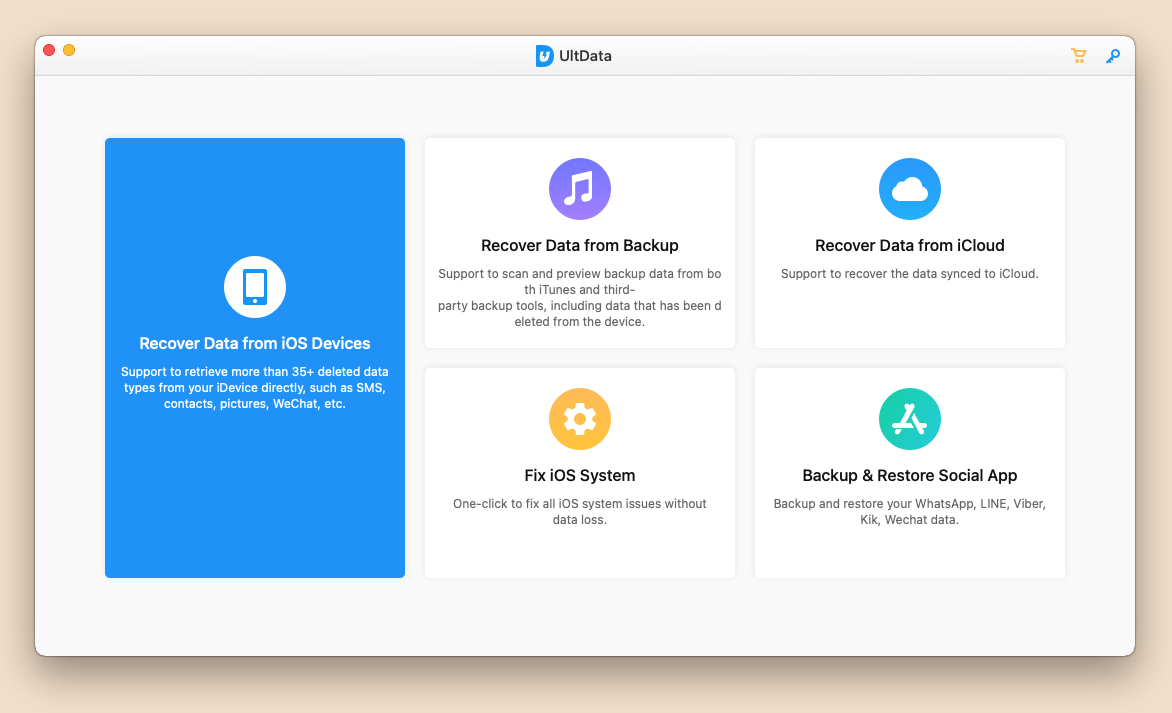Open the key register icon

[x=1113, y=56]
